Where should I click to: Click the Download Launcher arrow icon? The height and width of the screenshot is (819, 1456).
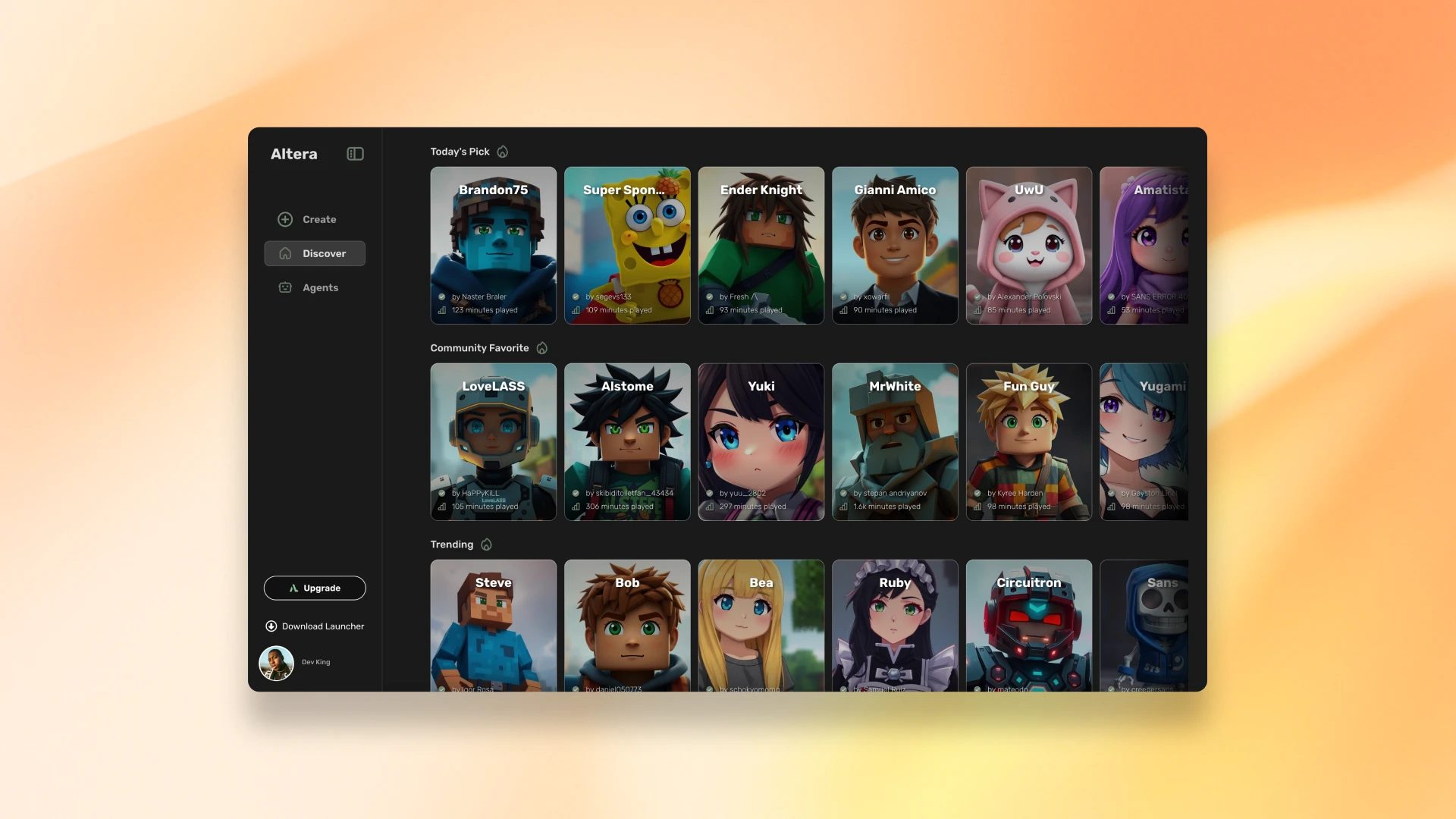point(271,626)
